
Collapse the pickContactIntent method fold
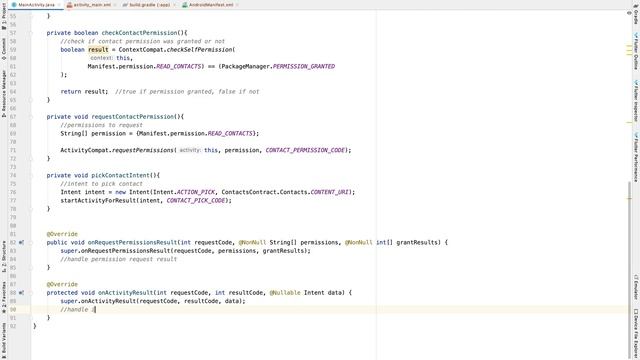[x=31, y=176]
